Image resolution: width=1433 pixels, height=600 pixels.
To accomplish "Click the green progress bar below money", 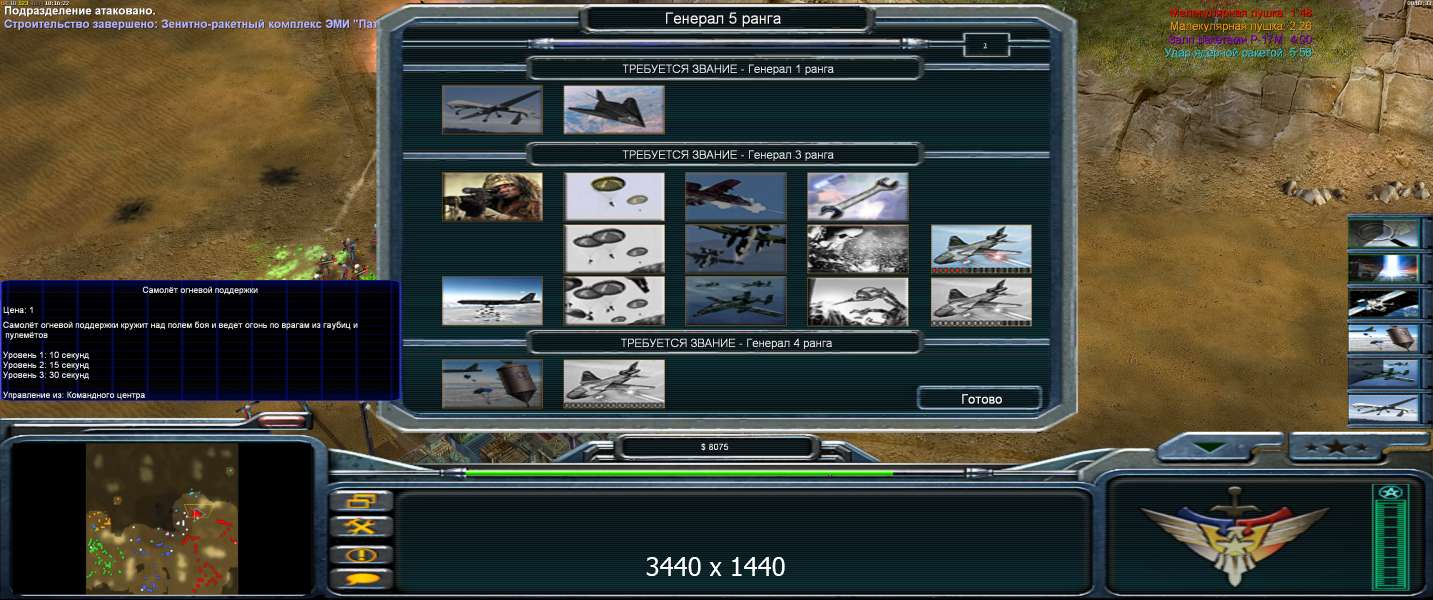I will (680, 472).
